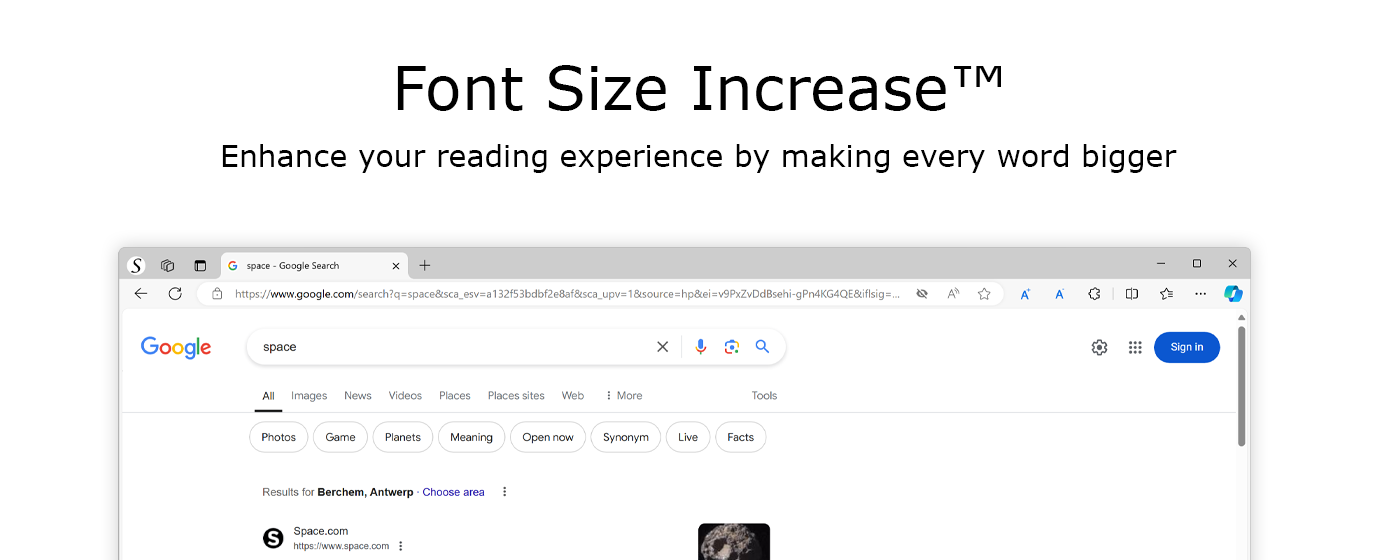Activate Read aloud icon in address bar
Image resolution: width=1400 pixels, height=560 pixels.
coord(953,294)
